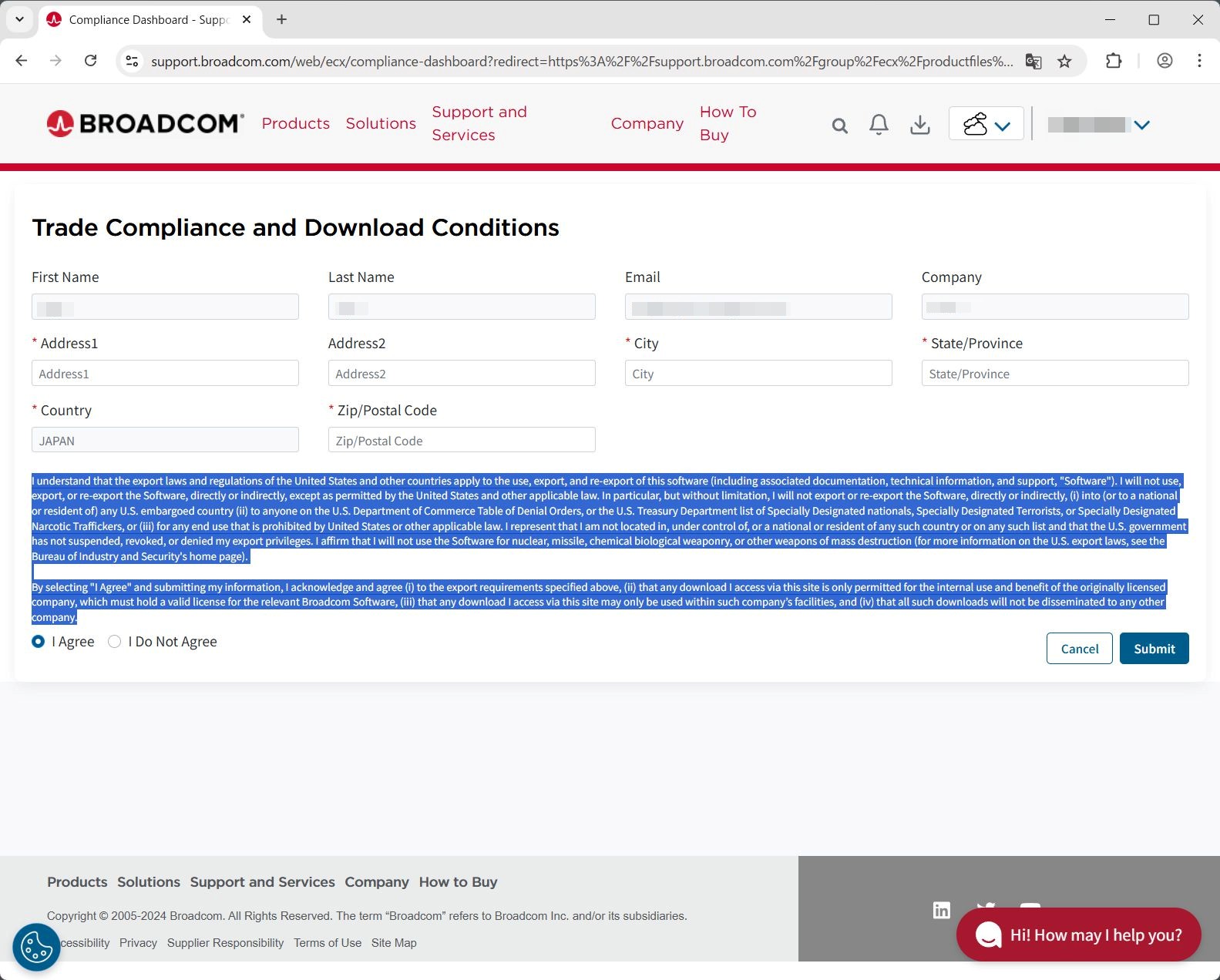Viewport: 1220px width, 980px height.
Task: Click the Zip/Postal Code field
Action: [462, 440]
